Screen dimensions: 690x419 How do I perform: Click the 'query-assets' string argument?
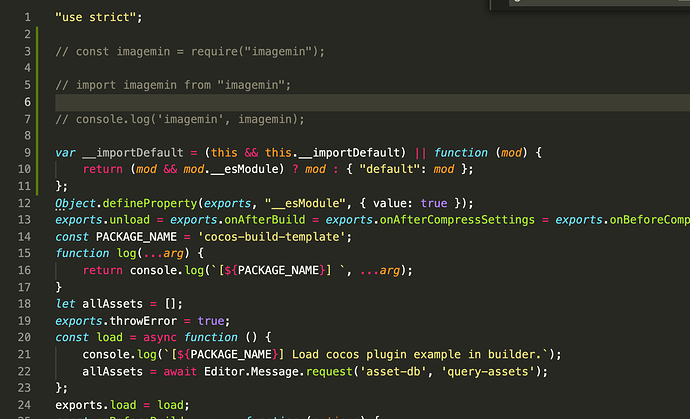488,372
